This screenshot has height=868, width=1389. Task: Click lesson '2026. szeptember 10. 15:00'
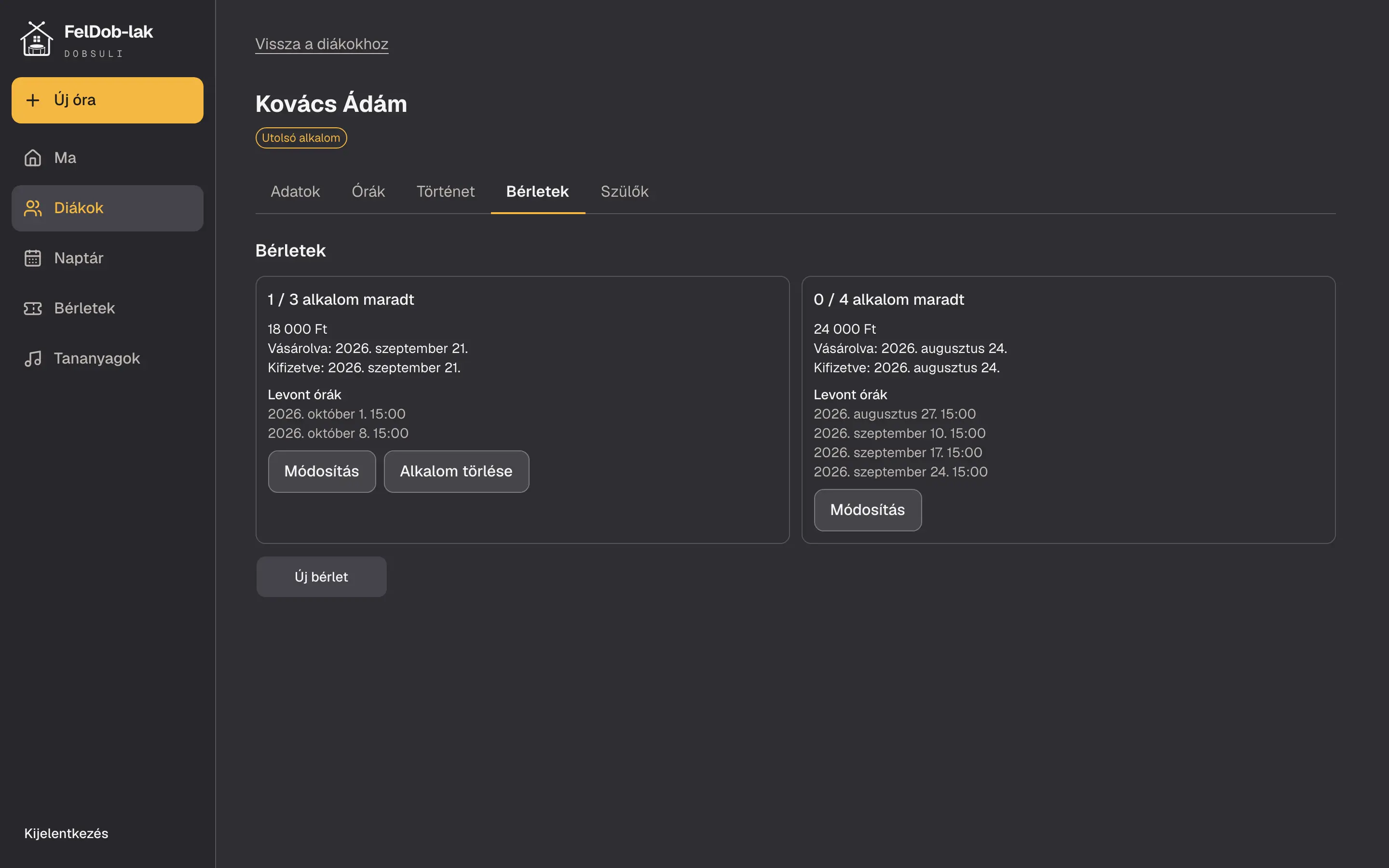tap(899, 434)
